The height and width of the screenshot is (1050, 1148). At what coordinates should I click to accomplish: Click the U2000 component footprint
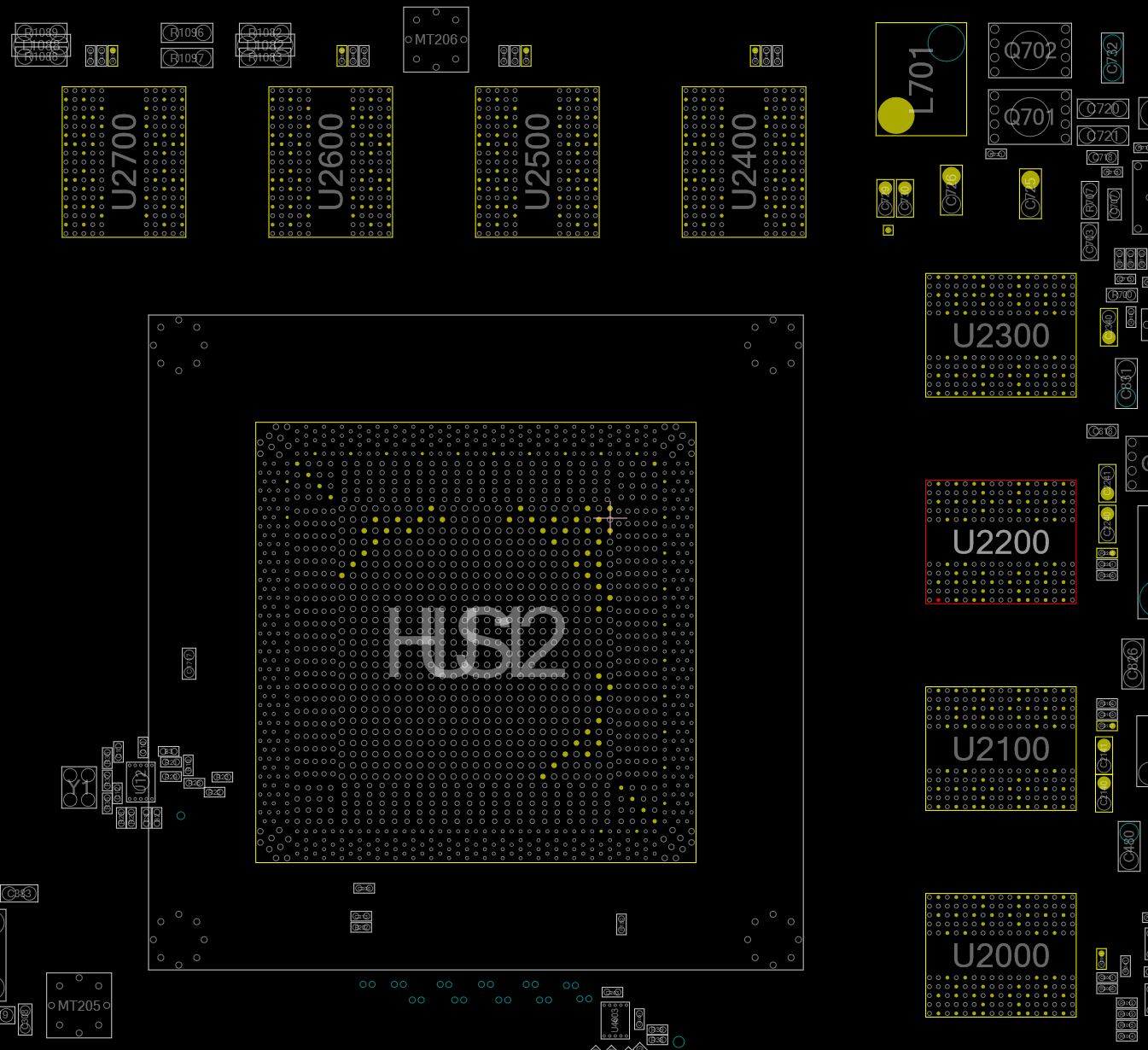tap(1000, 956)
